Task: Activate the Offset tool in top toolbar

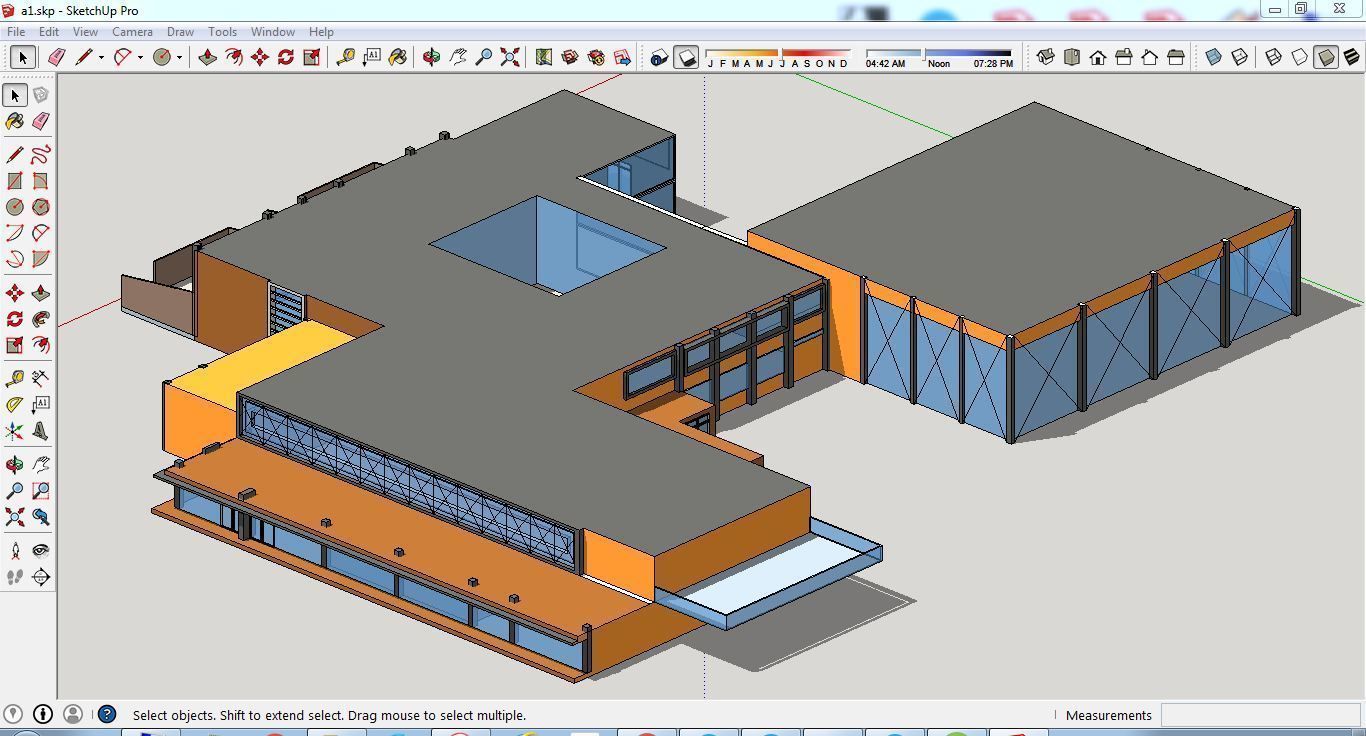Action: (234, 57)
